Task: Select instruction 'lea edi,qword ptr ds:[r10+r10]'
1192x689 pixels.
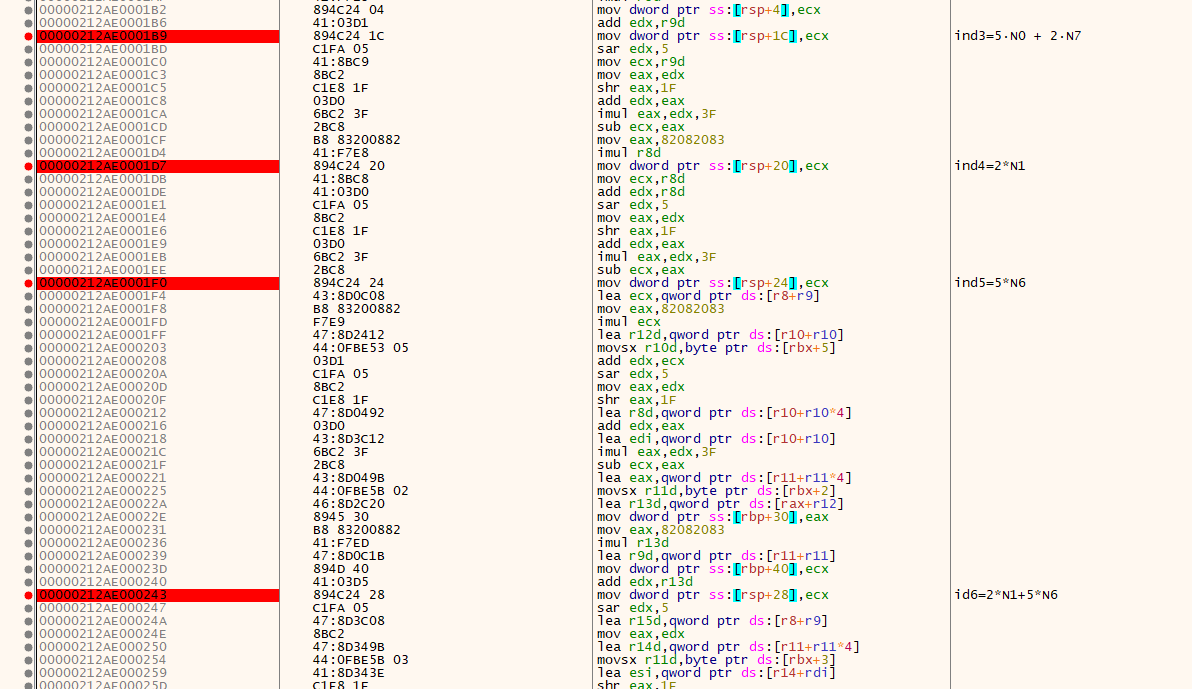Action: [x=716, y=439]
